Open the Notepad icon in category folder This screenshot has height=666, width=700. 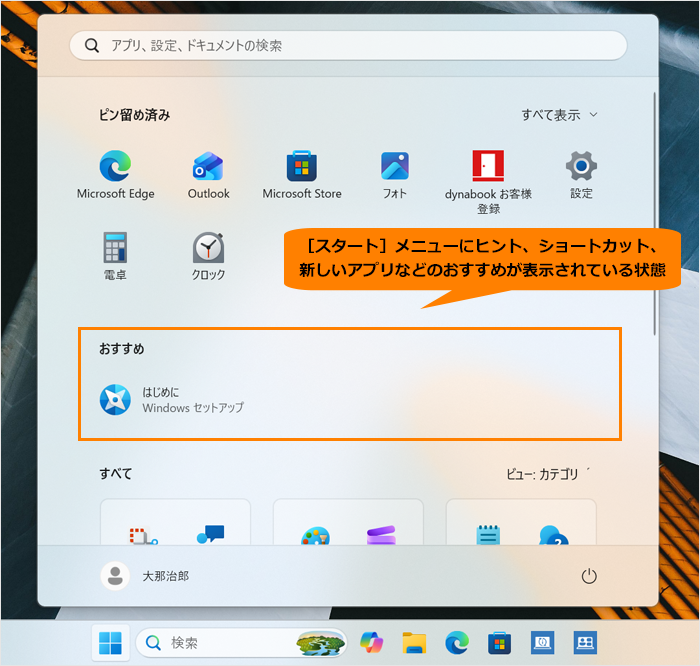[488, 534]
